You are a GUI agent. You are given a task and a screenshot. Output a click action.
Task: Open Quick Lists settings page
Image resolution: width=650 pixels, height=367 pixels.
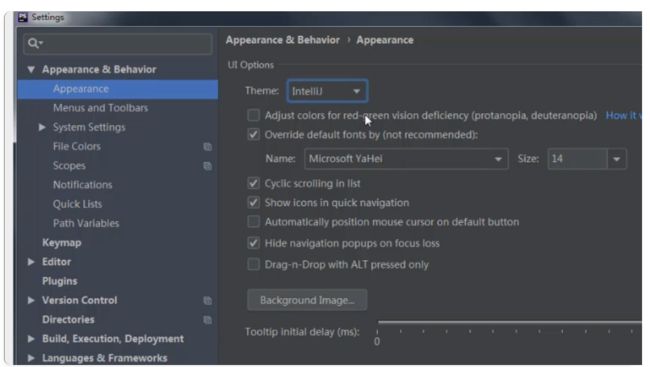click(78, 204)
